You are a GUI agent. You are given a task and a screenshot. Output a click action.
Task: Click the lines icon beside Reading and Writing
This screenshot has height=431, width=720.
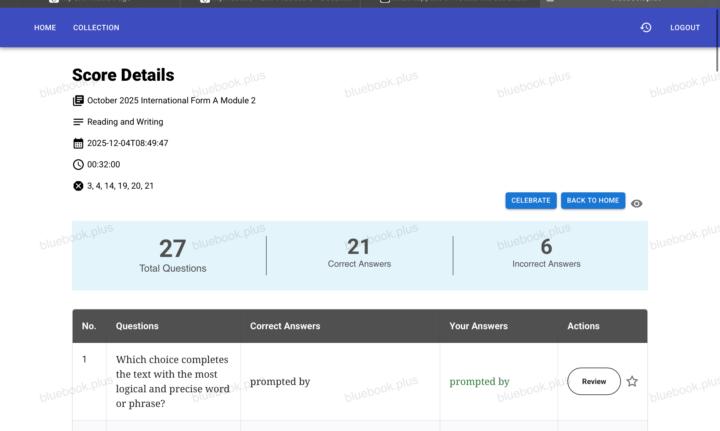(x=78, y=122)
